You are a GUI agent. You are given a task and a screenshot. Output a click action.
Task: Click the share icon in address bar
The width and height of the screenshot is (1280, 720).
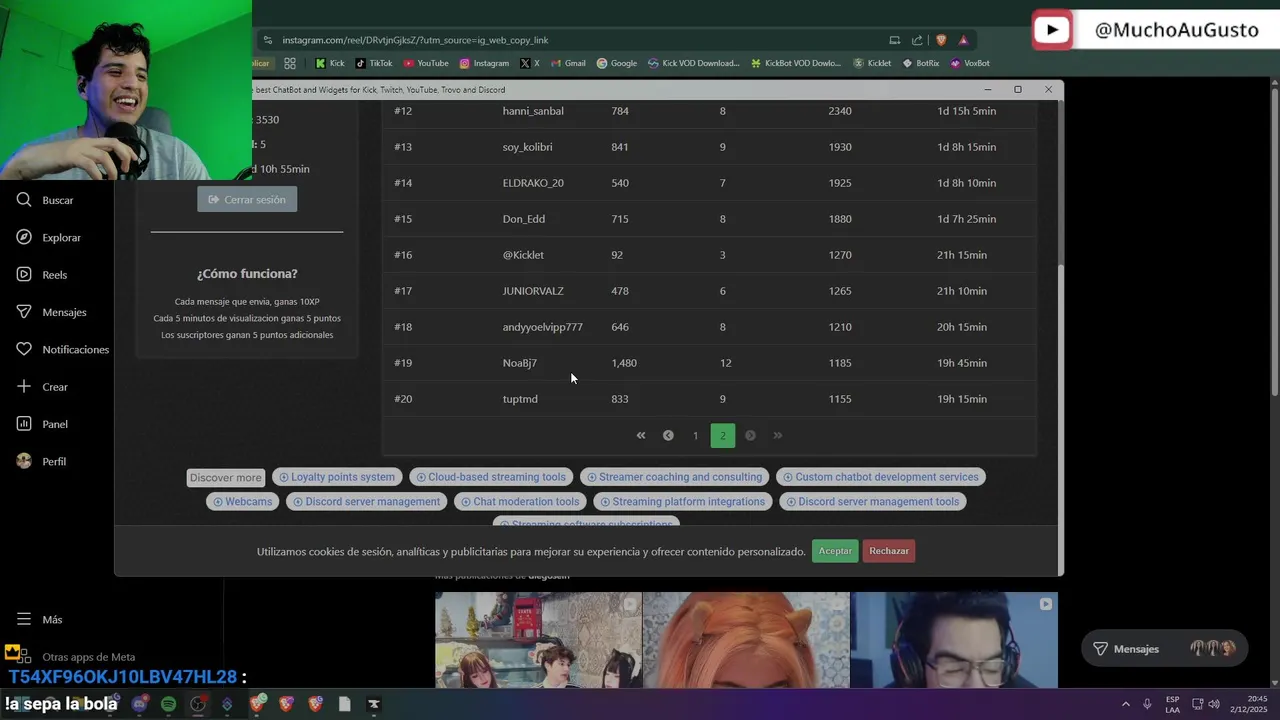point(917,40)
